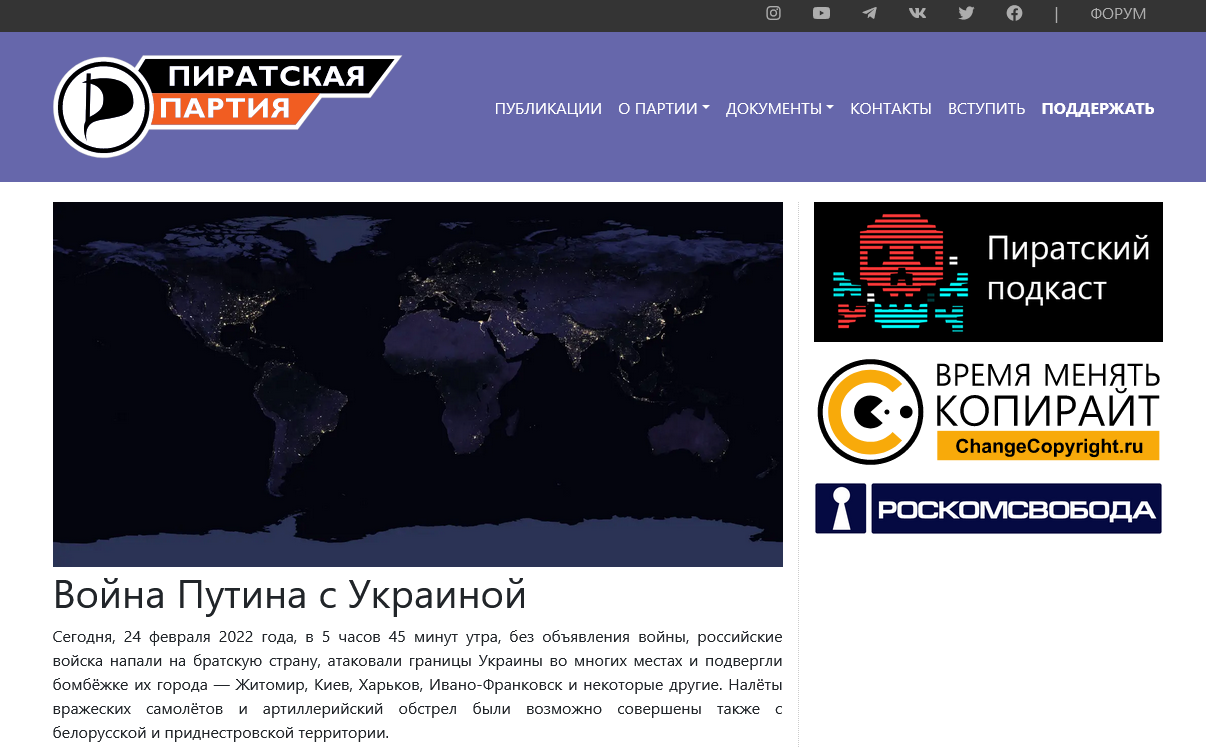Open the «РОСКОМСВОБОДА» banner text
Viewport: 1206px width, 748px height.
point(1016,509)
